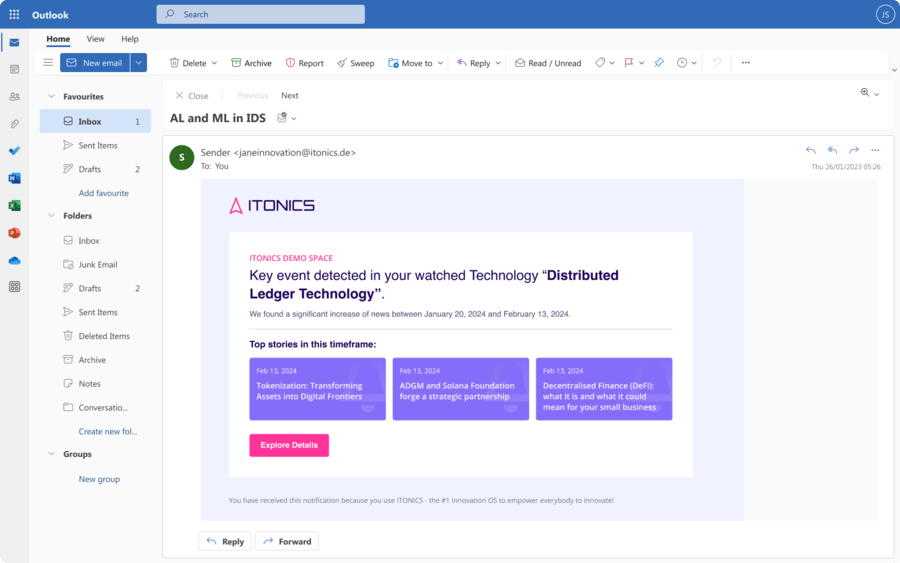This screenshot has height=563, width=900.
Task: Switch to the View tab
Action: 95,39
